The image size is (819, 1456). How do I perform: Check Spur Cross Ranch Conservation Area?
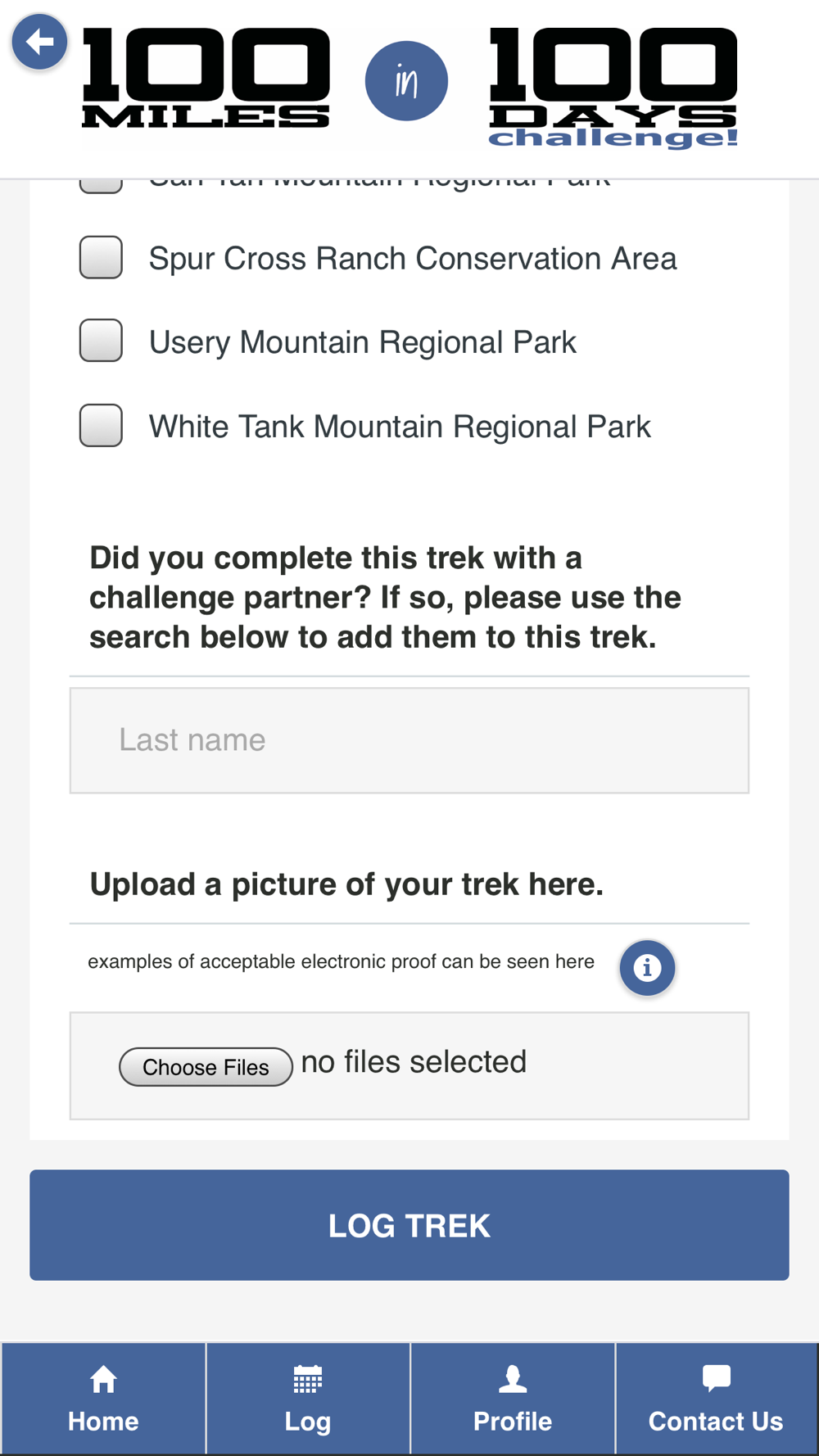(101, 257)
